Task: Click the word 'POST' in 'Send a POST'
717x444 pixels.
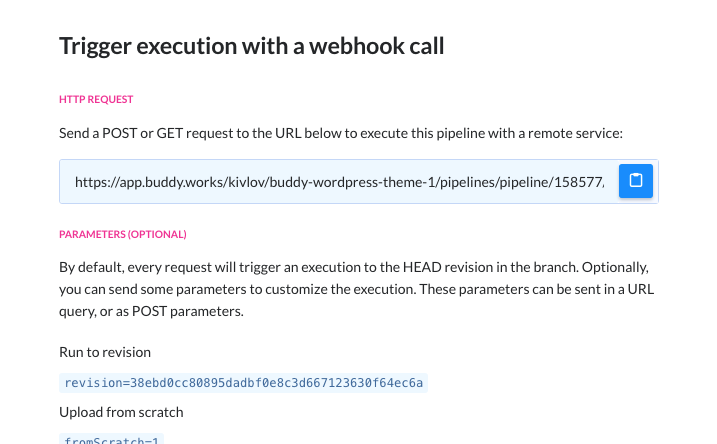Action: click(119, 133)
